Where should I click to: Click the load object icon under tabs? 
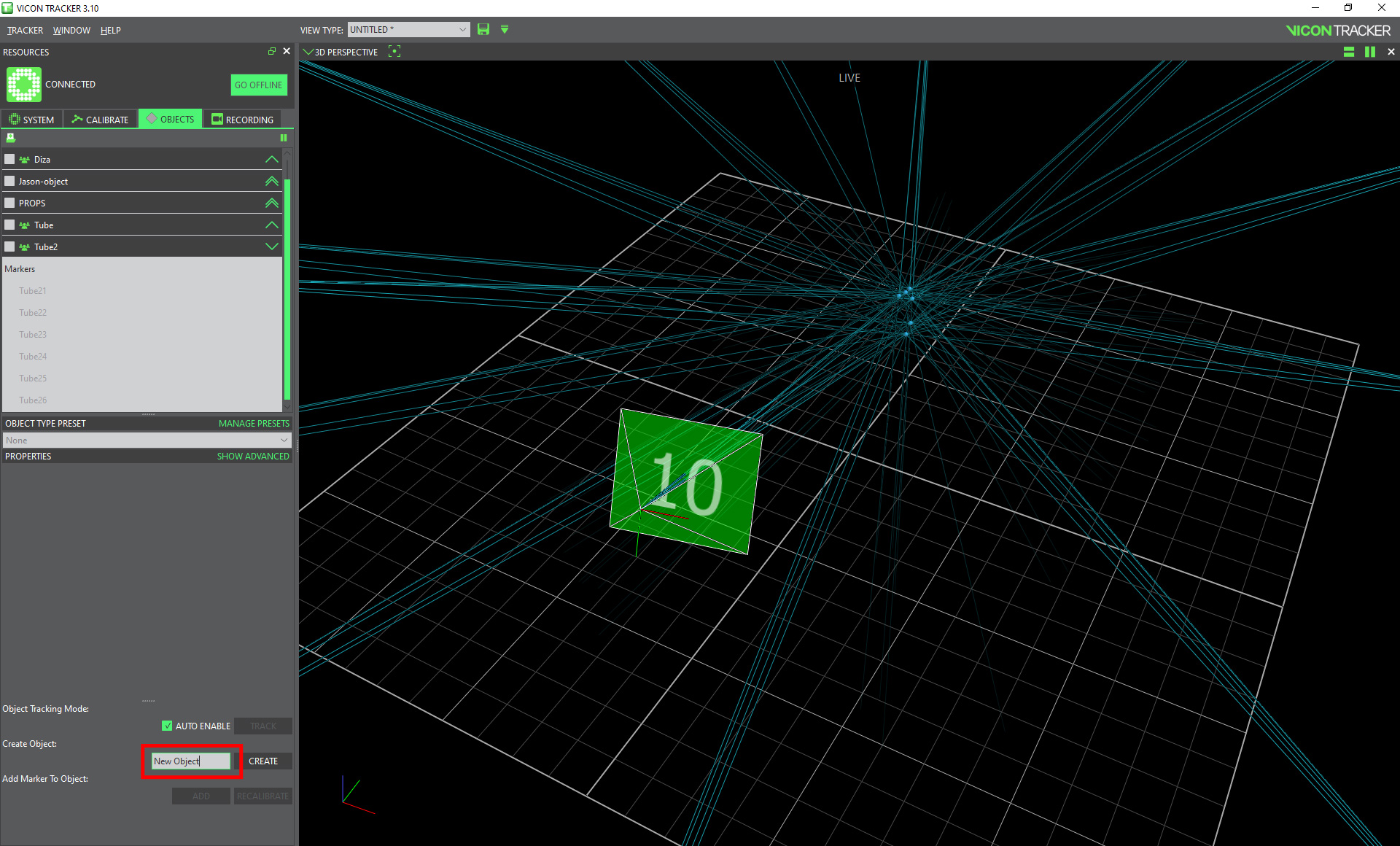pyautogui.click(x=11, y=138)
